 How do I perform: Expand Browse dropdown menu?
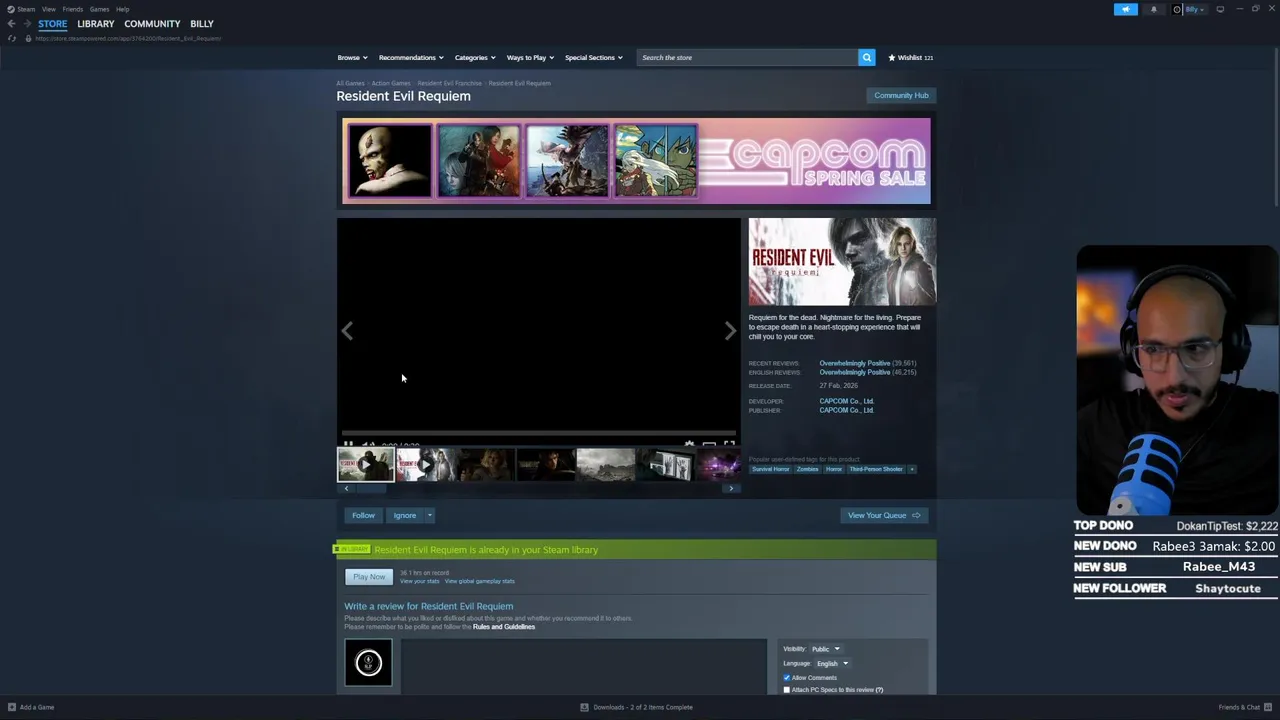352,57
